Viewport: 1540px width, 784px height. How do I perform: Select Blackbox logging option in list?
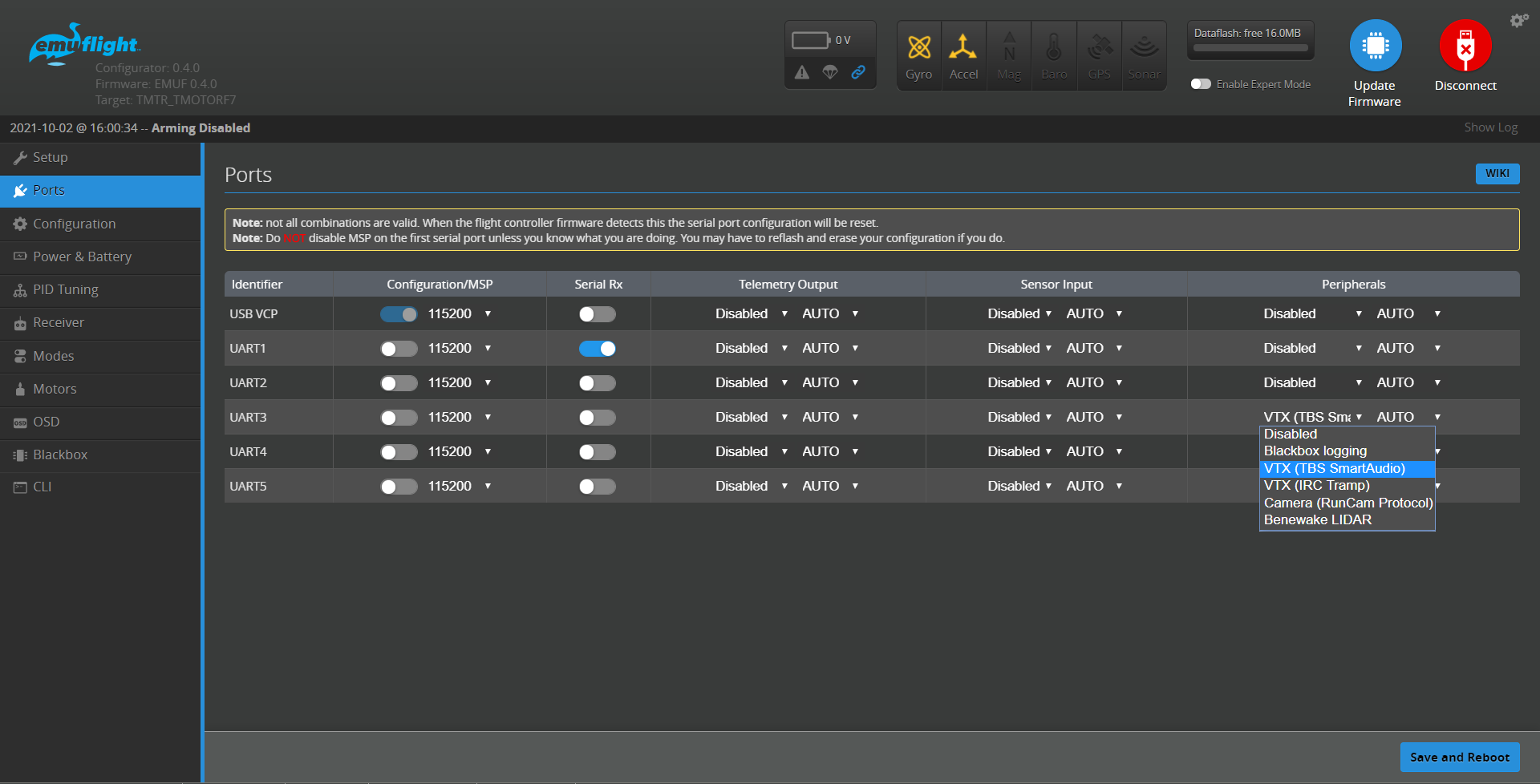coord(1347,451)
